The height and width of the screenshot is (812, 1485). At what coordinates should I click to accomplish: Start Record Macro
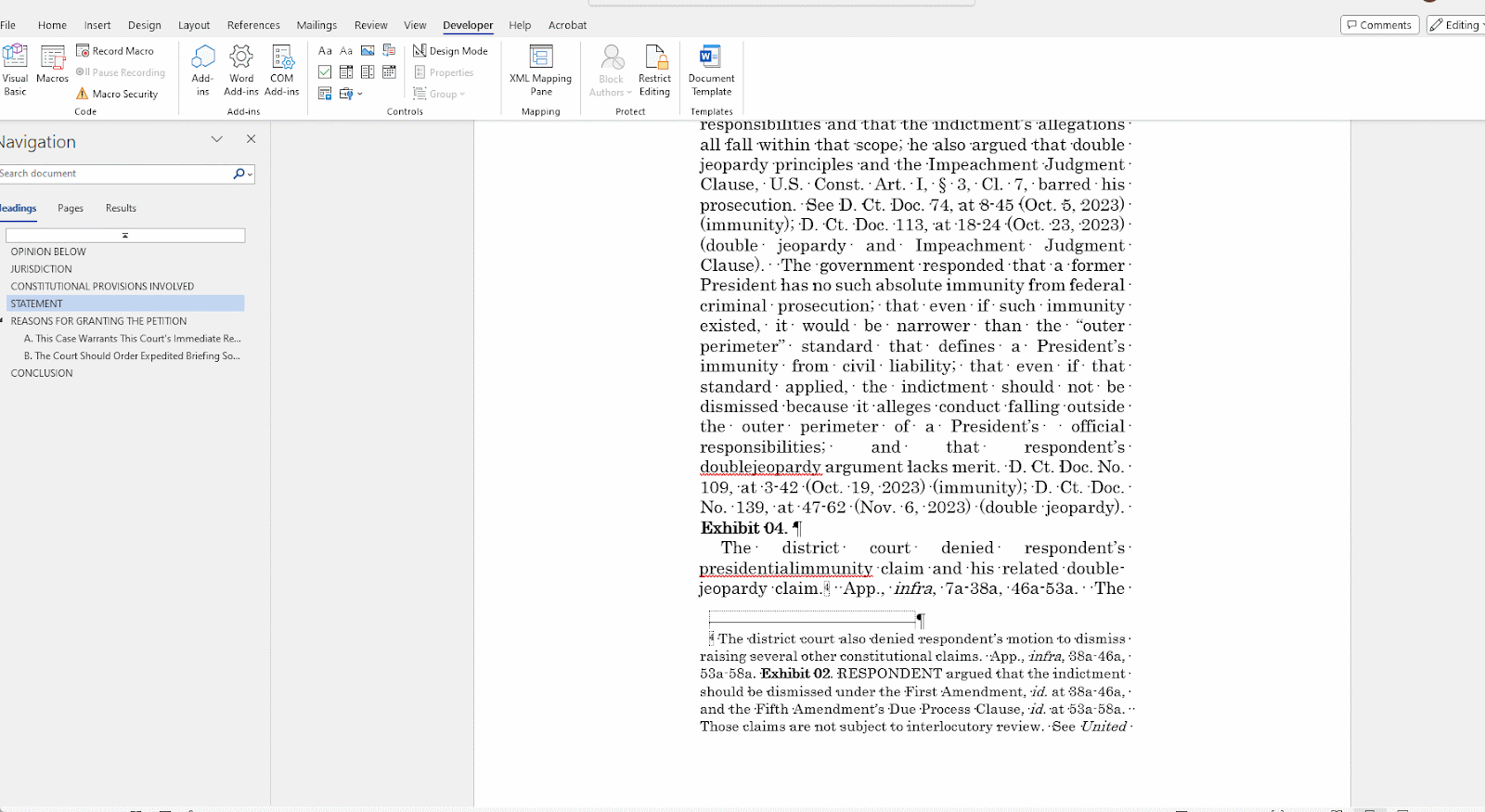click(115, 51)
